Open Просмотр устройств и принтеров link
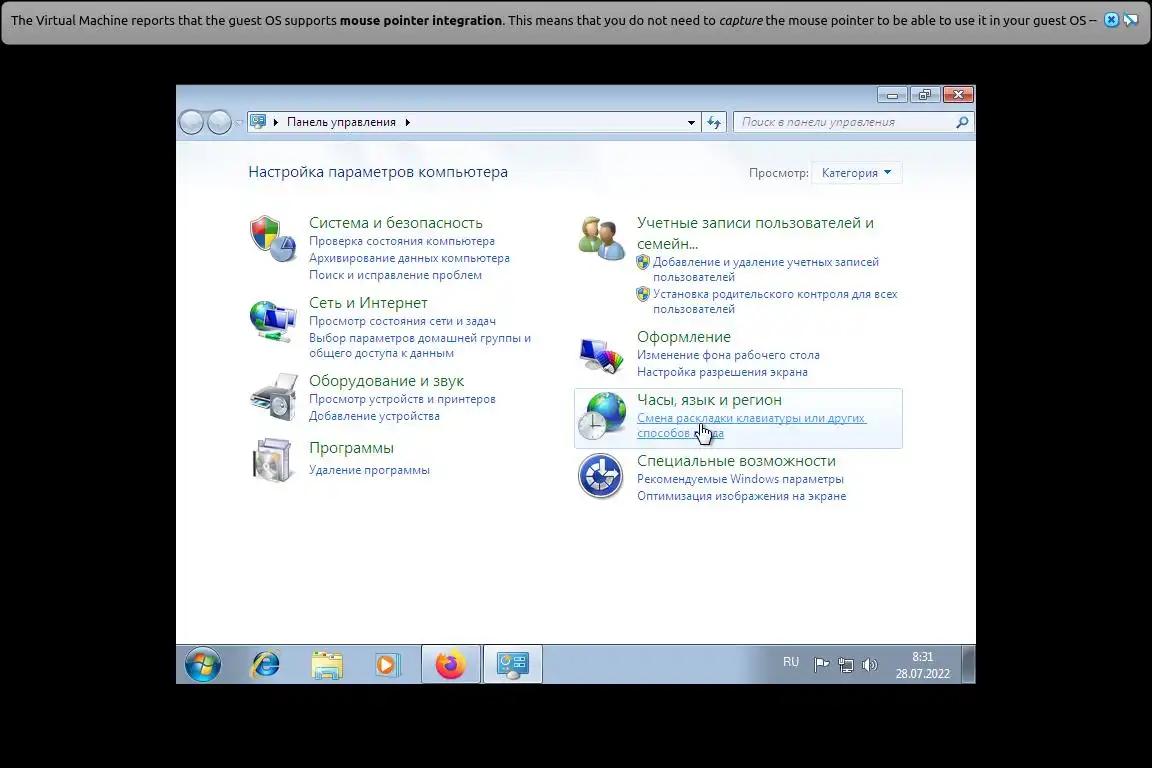 coord(403,399)
